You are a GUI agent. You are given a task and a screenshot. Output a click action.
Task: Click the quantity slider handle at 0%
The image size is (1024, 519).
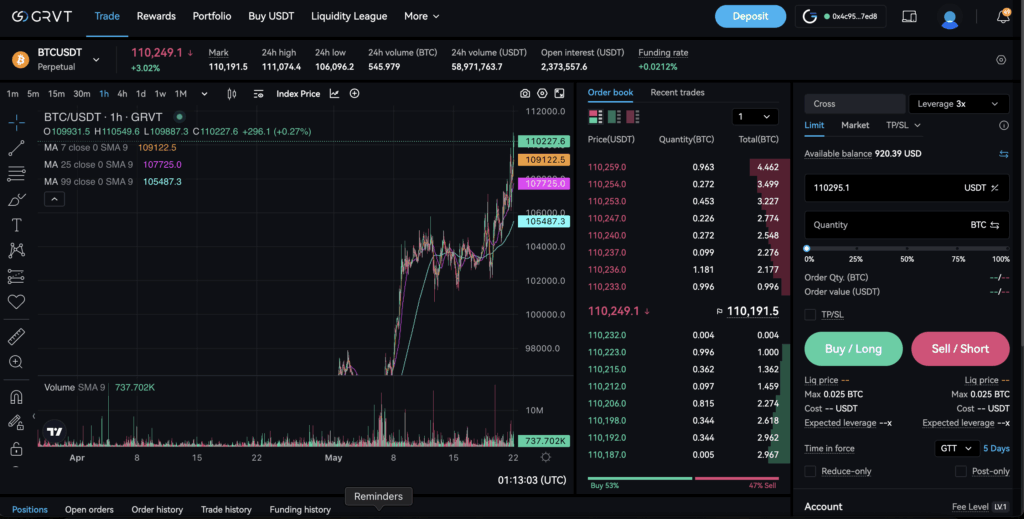click(x=807, y=249)
